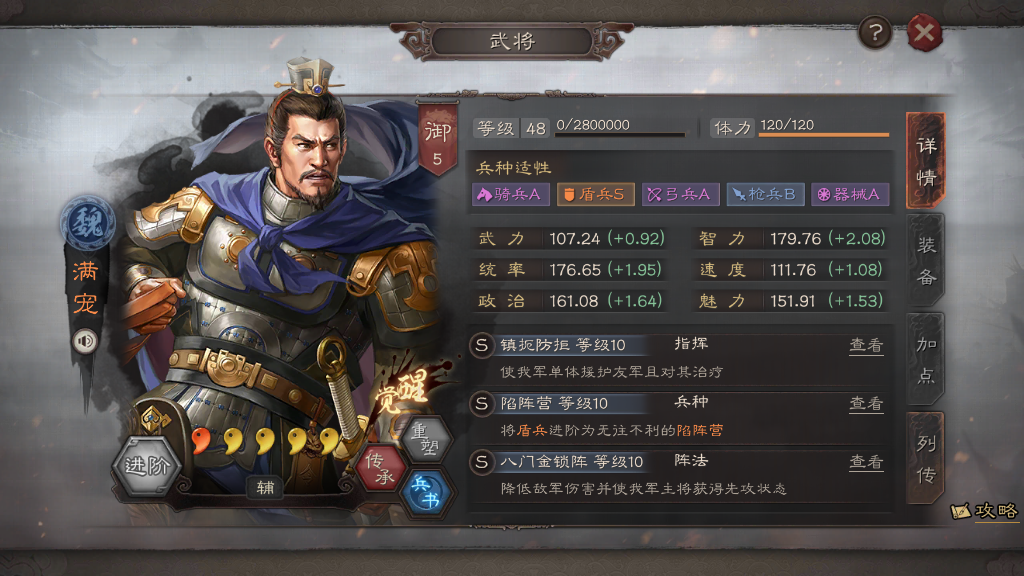Switch to the 装备 equipment tab
1024x576 pixels.
click(x=926, y=261)
